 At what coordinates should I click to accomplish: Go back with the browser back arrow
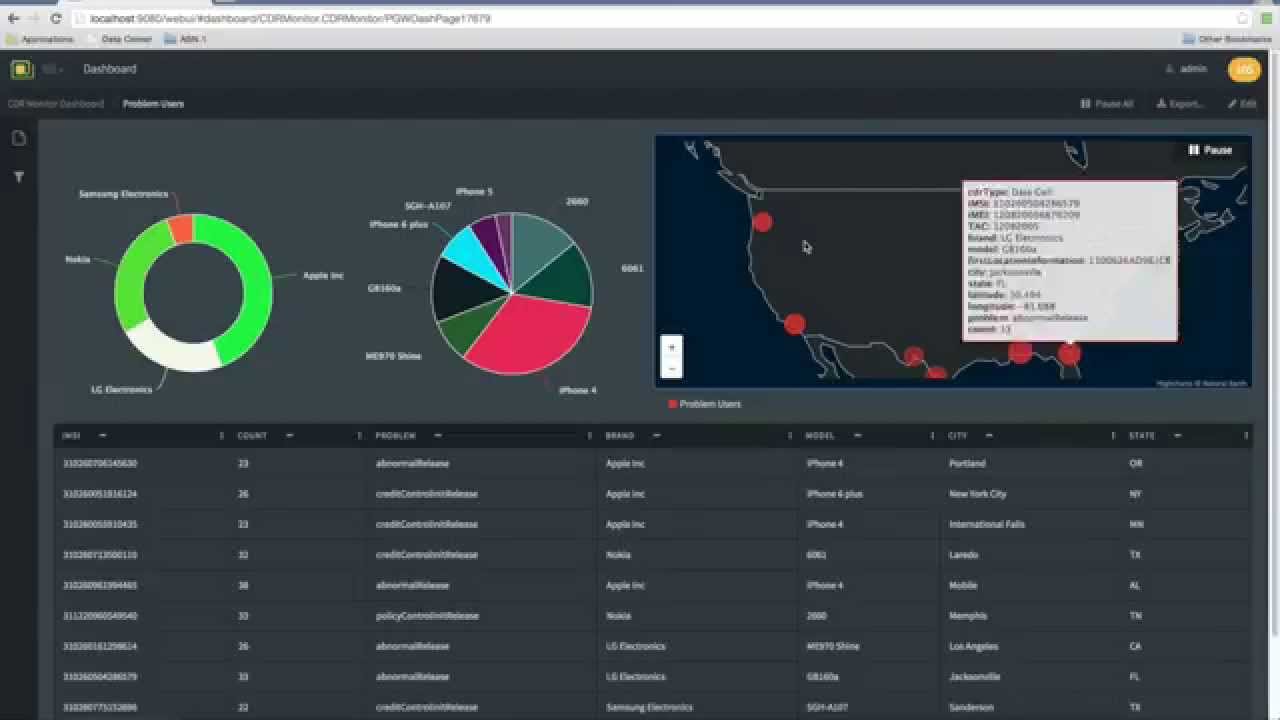tap(13, 18)
